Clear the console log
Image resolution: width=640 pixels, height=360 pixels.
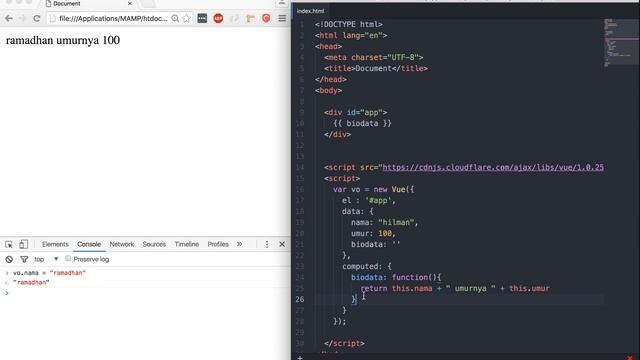click(x=9, y=259)
